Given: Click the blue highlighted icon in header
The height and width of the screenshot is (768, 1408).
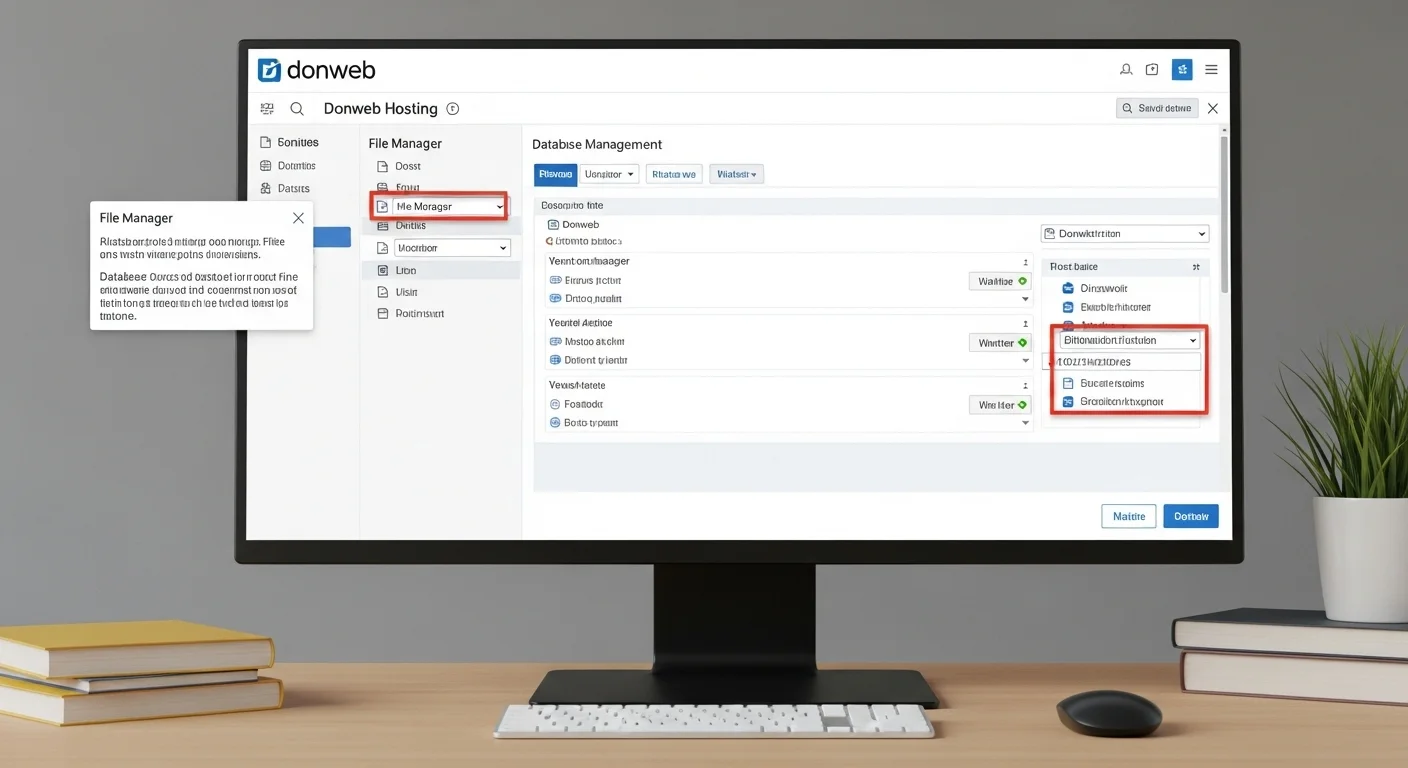Looking at the screenshot, I should [x=1182, y=70].
